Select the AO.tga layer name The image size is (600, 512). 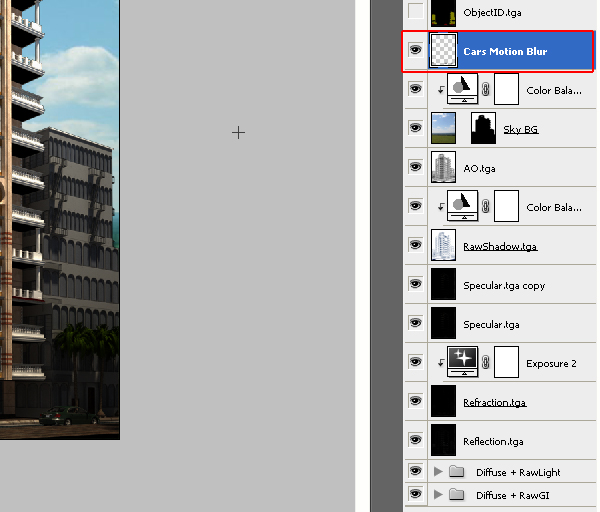pos(479,168)
